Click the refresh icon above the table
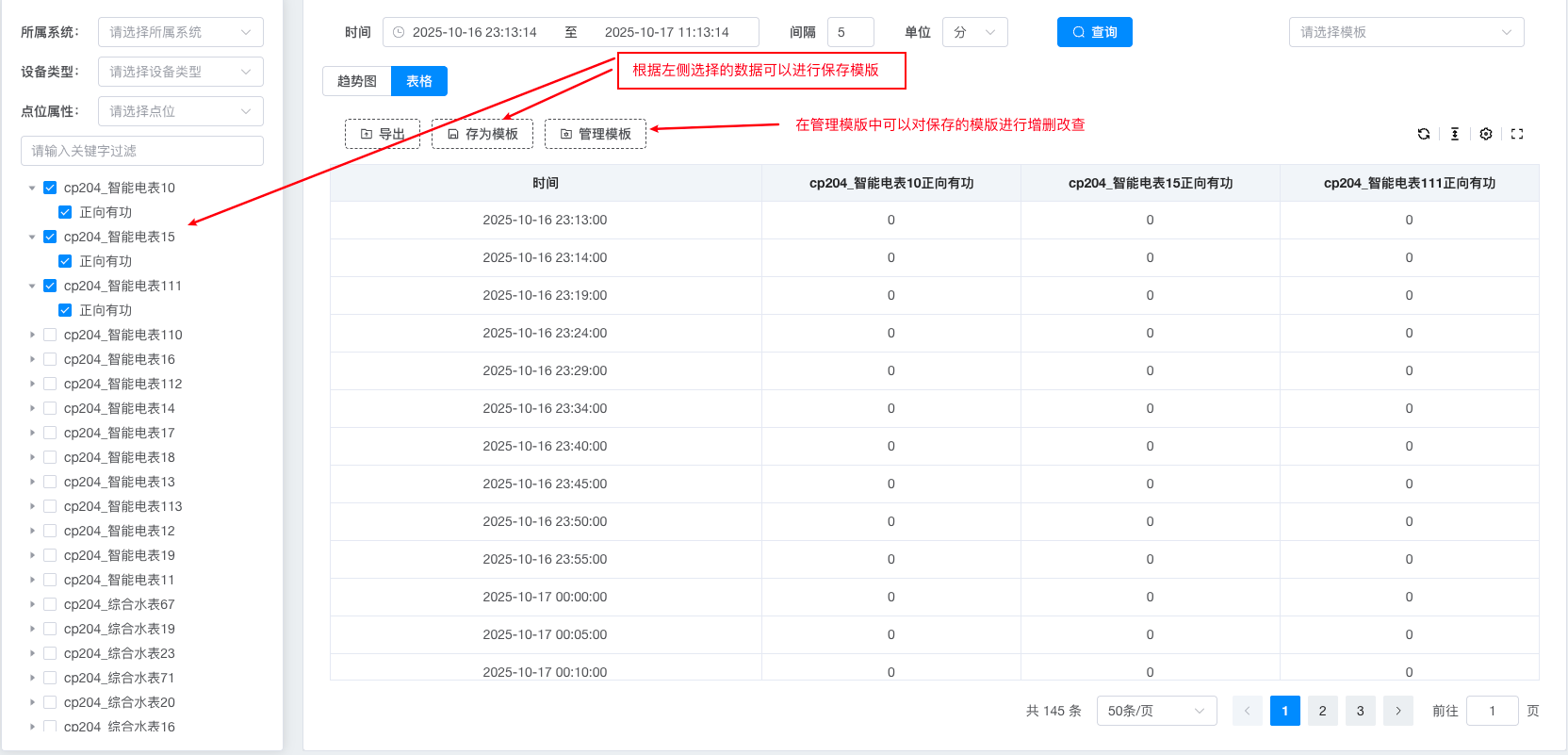Screen dimensions: 1568x755 click(1424, 134)
